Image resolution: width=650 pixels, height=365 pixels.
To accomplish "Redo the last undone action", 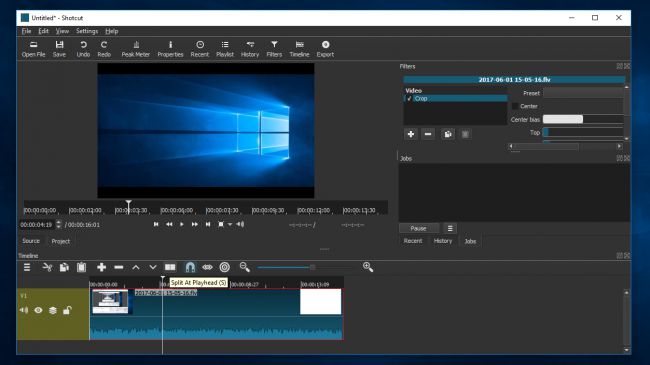I will click(104, 49).
